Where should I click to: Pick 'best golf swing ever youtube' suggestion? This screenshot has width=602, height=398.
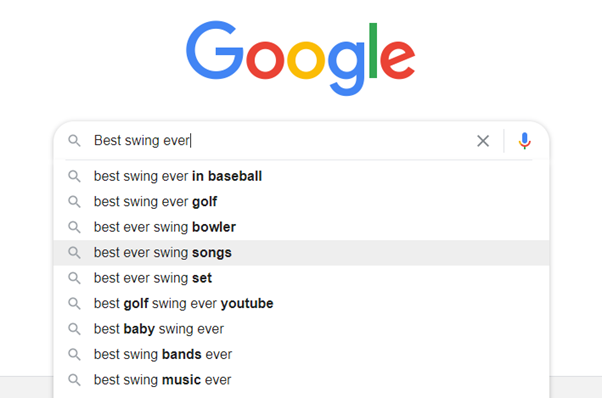click(x=301, y=304)
